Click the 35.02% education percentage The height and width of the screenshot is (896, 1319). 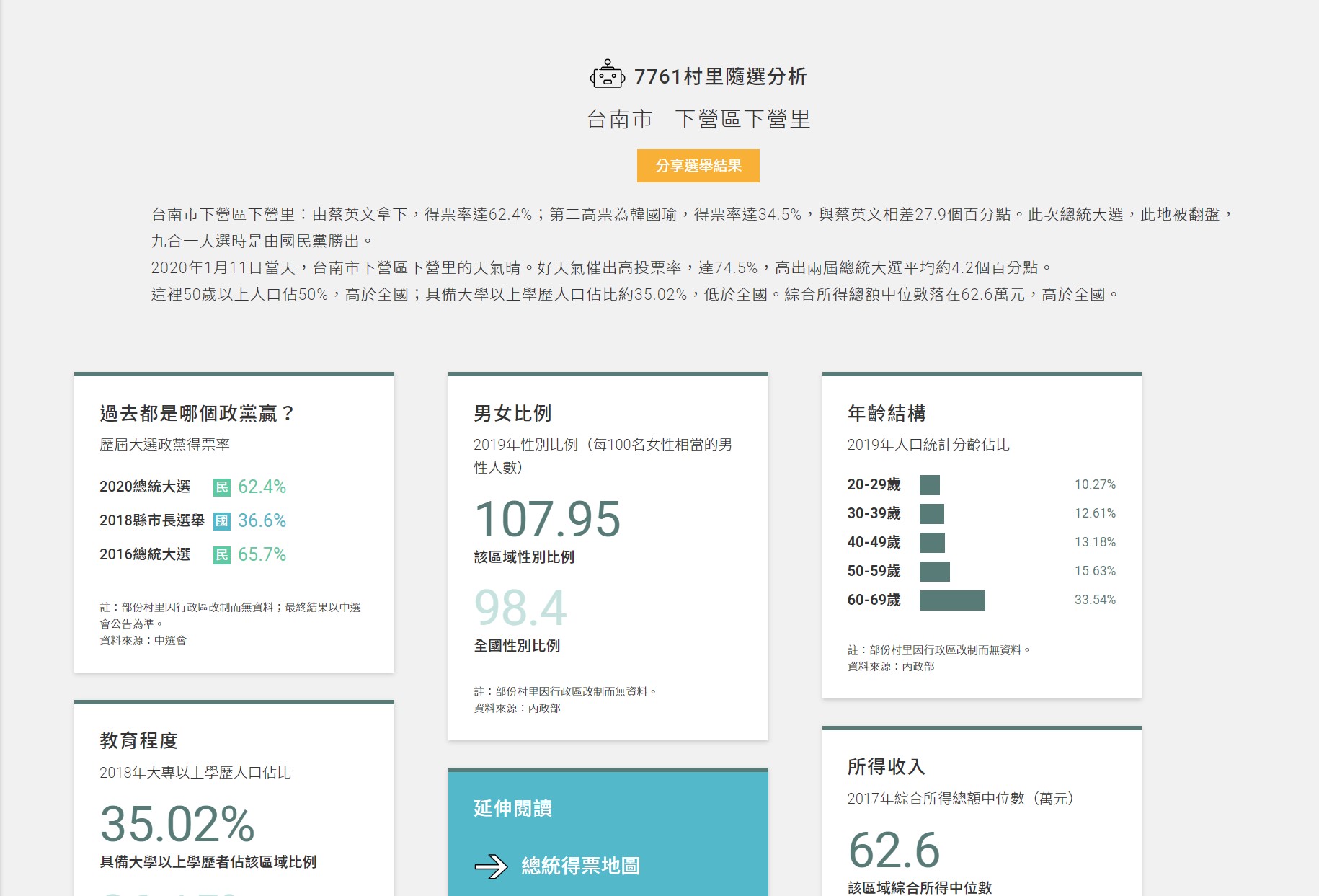pyautogui.click(x=177, y=822)
